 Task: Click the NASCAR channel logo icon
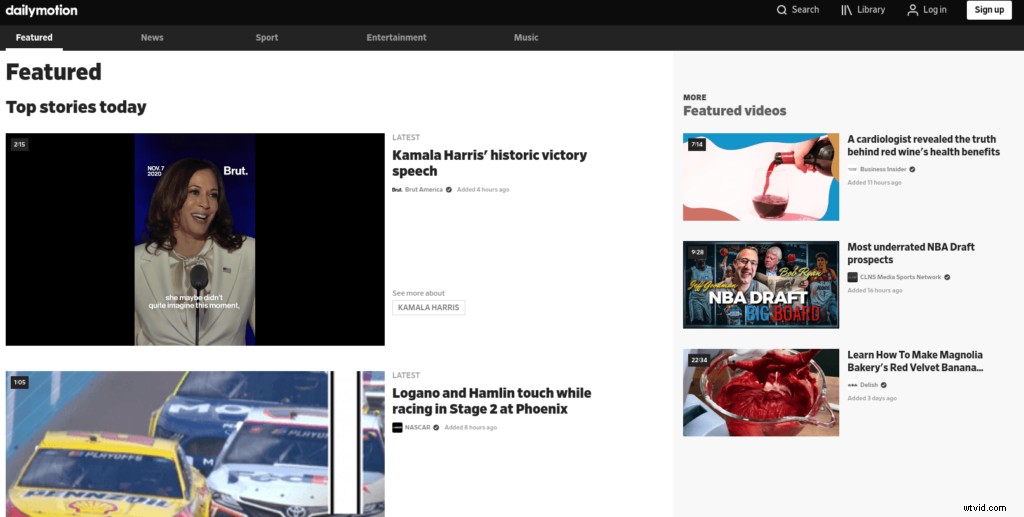(x=397, y=427)
